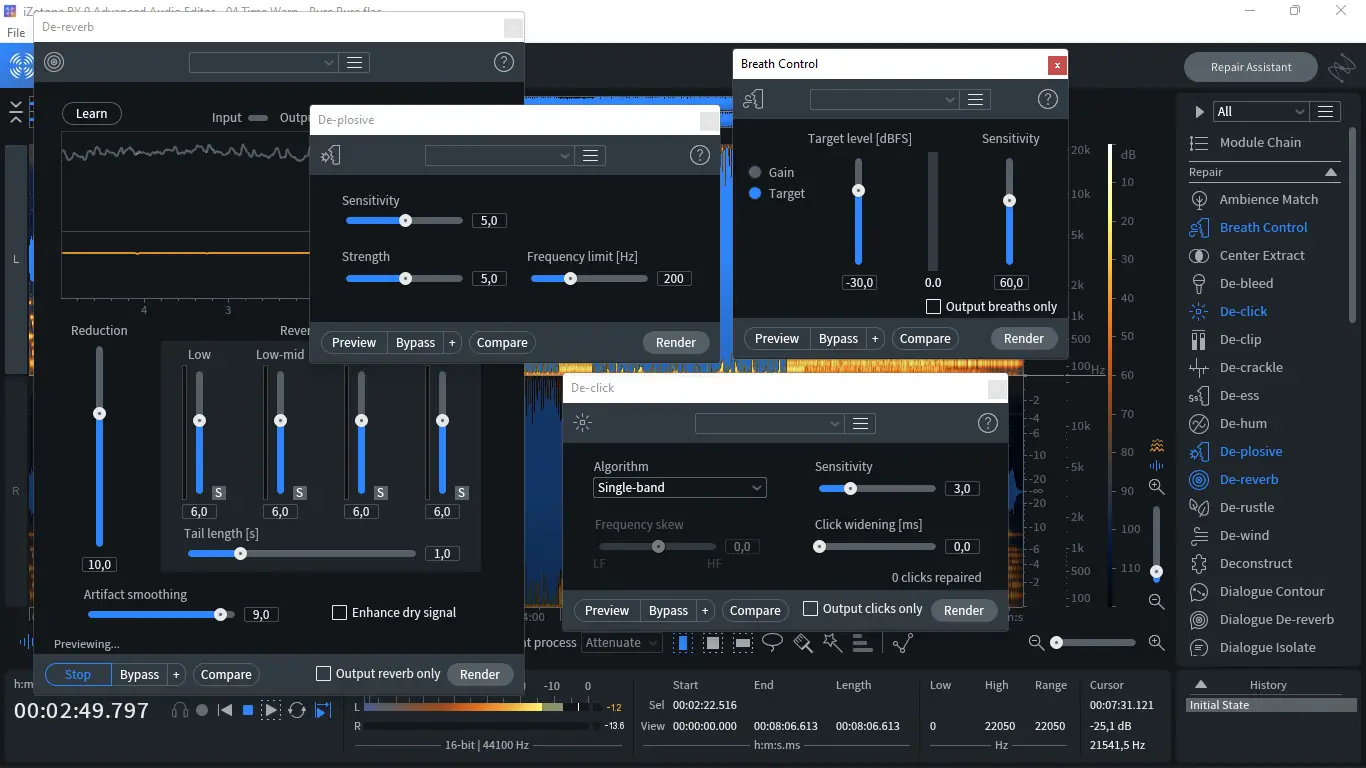Click the vertical zoom-in magnifier icon
This screenshot has height=768, width=1366.
pos(1156,487)
